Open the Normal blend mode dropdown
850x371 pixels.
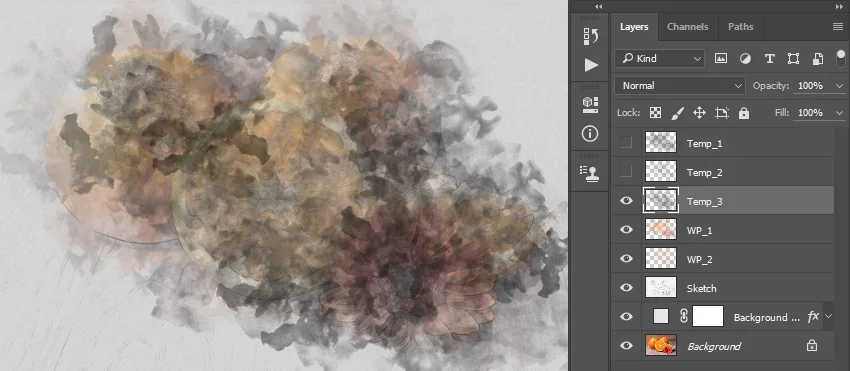[680, 86]
